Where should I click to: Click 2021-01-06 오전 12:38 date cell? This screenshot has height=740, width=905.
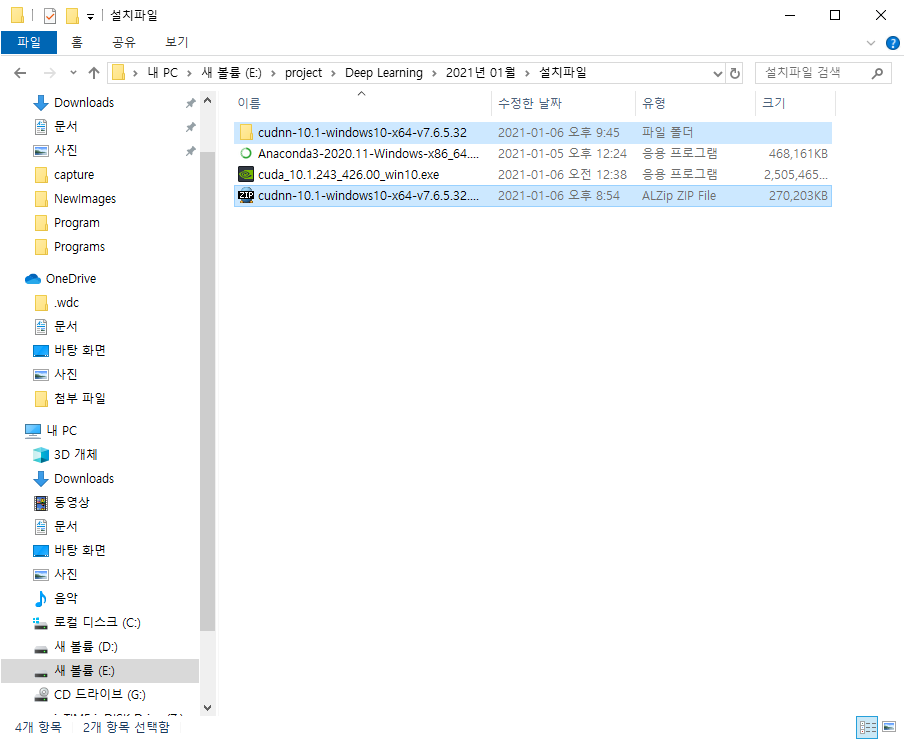tap(562, 175)
